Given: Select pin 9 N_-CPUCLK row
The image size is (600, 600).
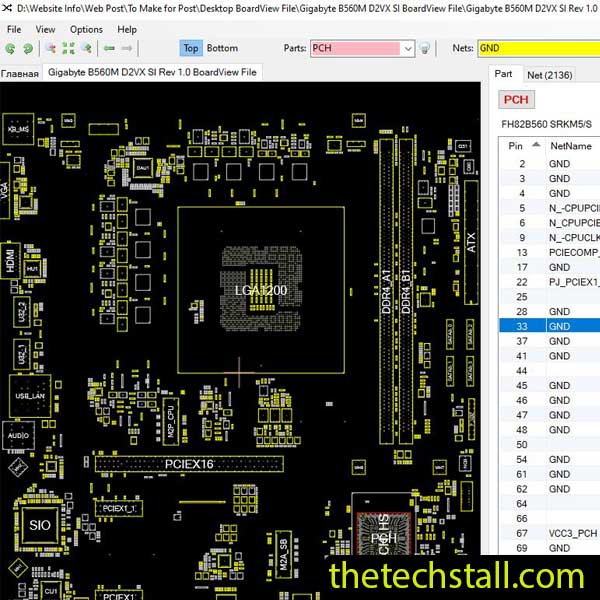Looking at the screenshot, I should [549, 238].
